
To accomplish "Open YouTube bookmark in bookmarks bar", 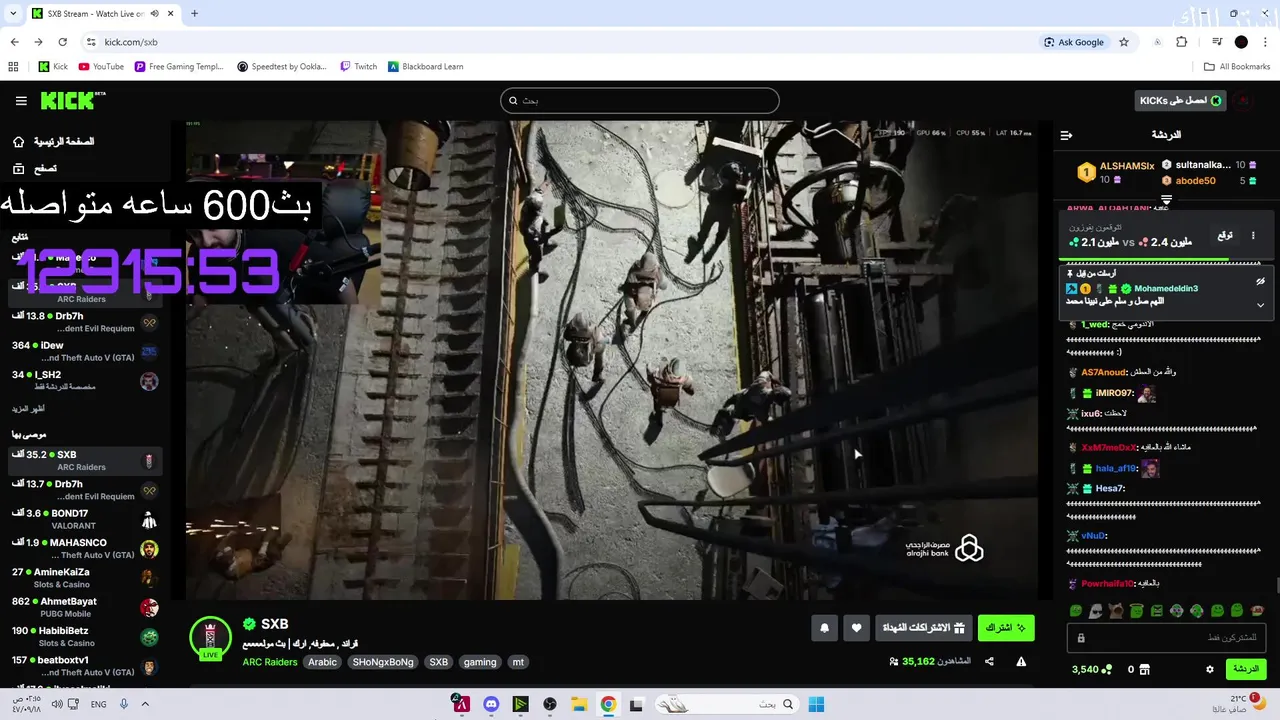I will click(x=101, y=67).
